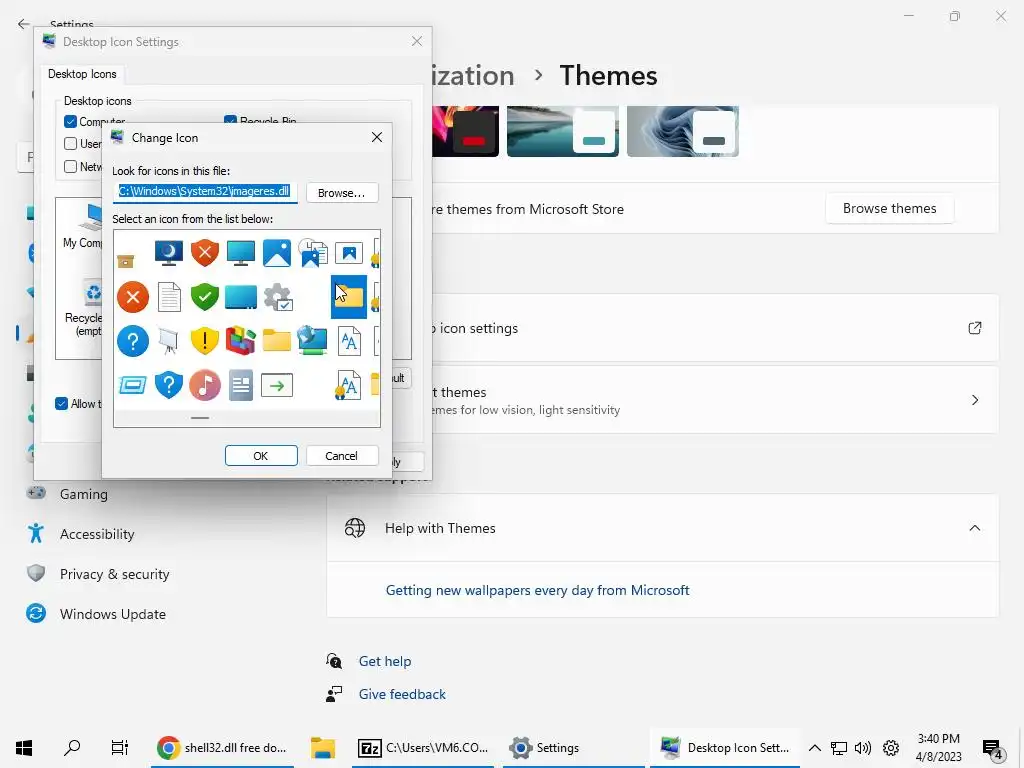Screen dimensions: 1024x768
Task: Select the window with green arrow icon
Action: [277, 385]
